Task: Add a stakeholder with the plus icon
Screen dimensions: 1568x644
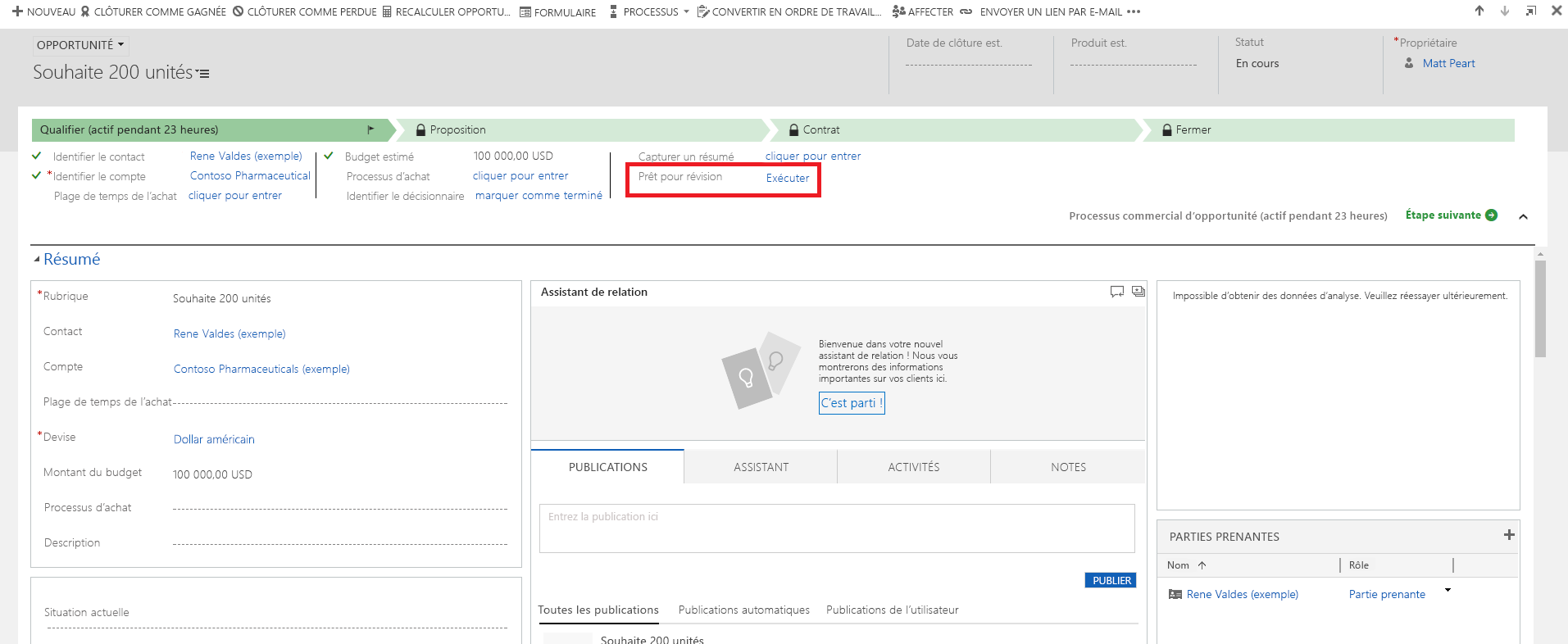Action: 1509,534
